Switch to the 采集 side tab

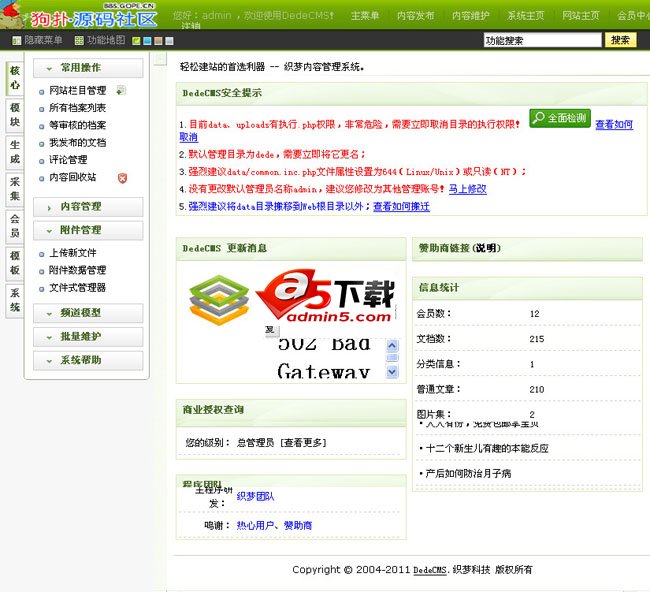point(15,189)
